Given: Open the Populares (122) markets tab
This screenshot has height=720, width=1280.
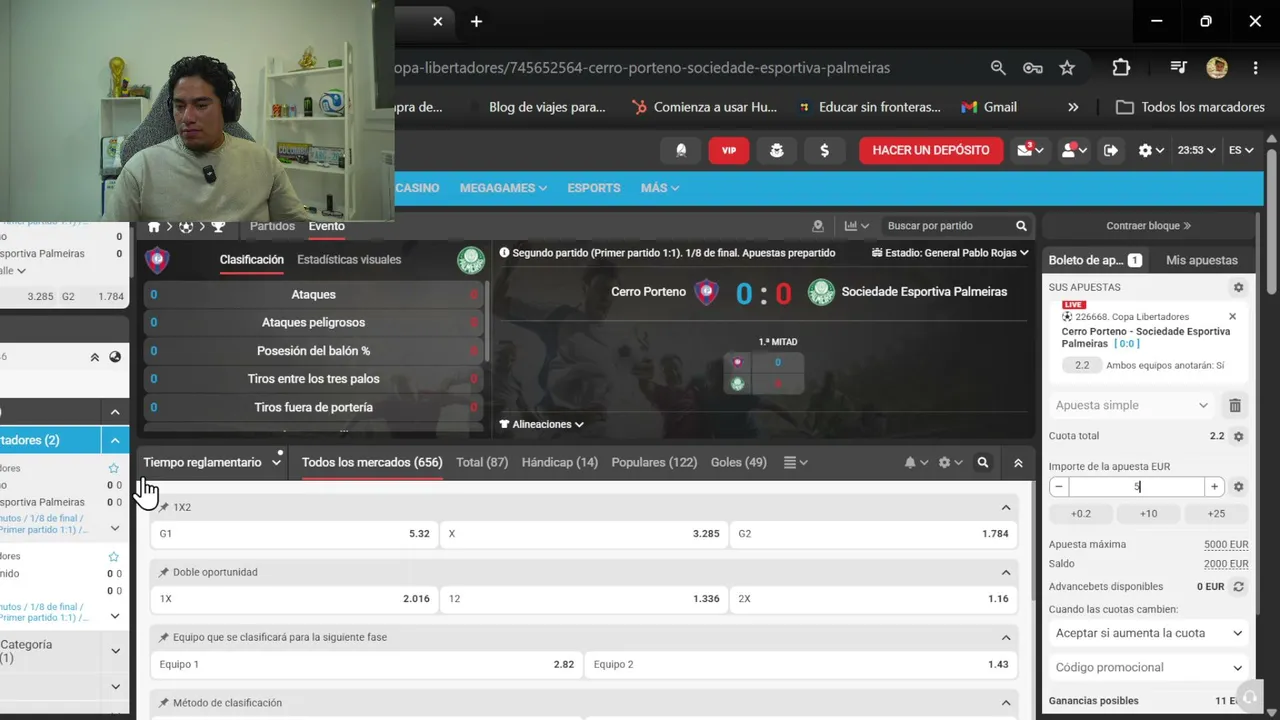Looking at the screenshot, I should 654,463.
